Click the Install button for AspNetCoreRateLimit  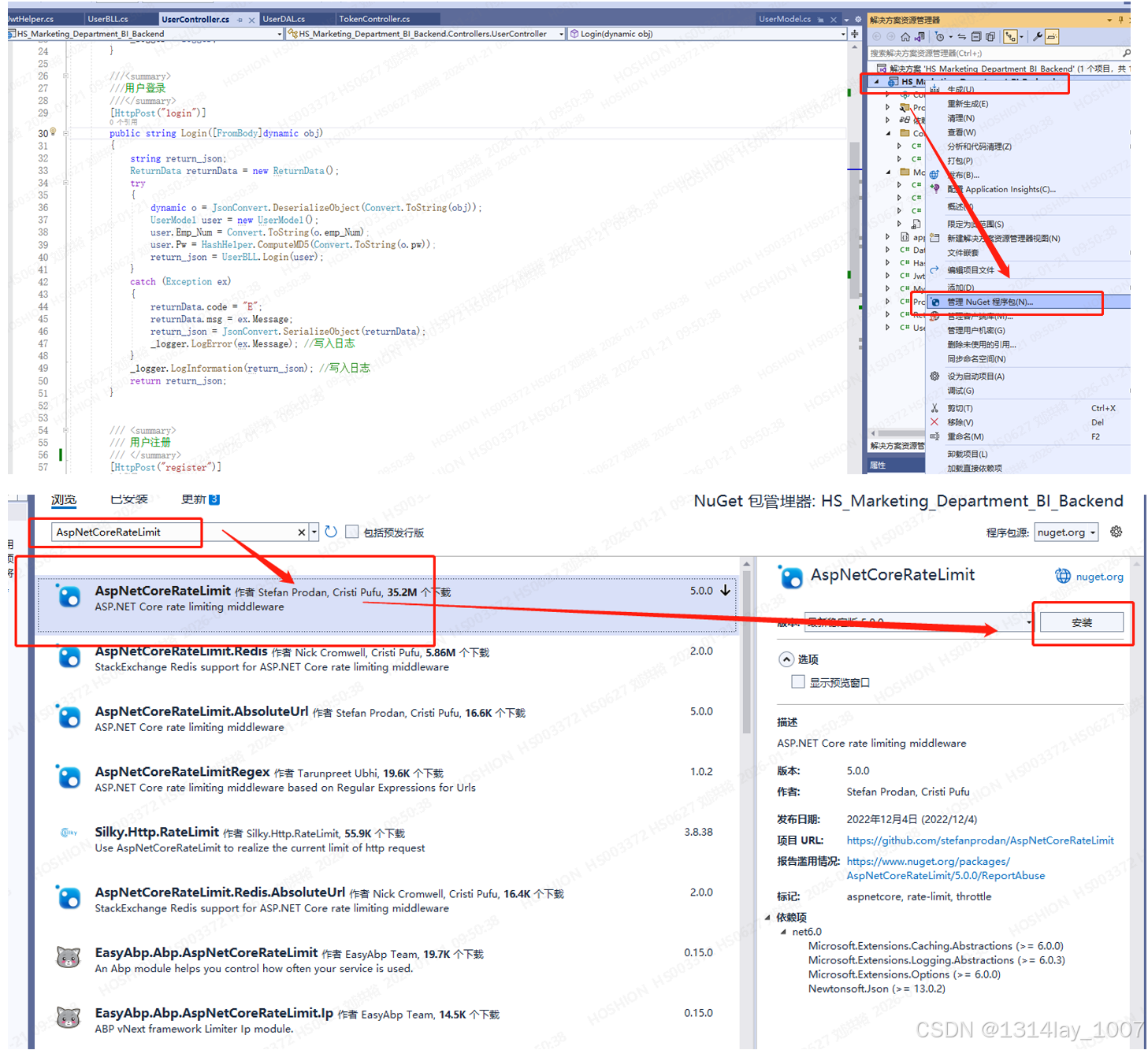pos(1082,622)
